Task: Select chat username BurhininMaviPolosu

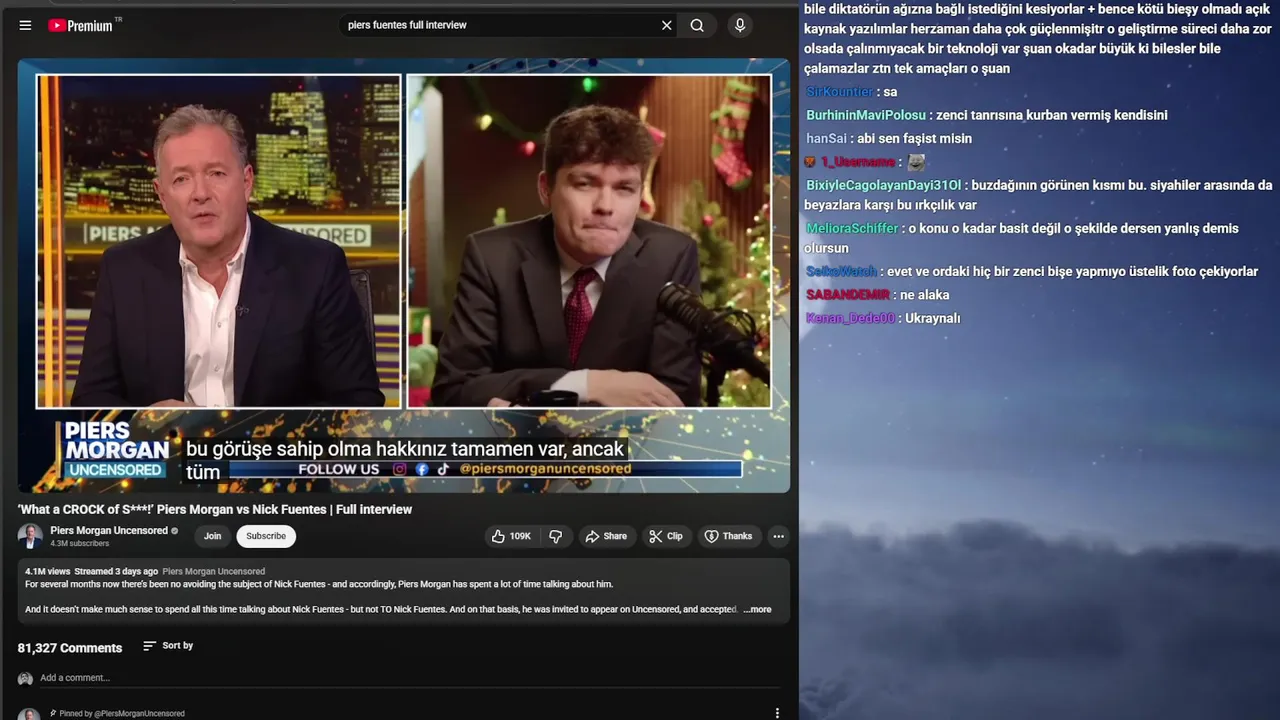Action: coord(866,115)
